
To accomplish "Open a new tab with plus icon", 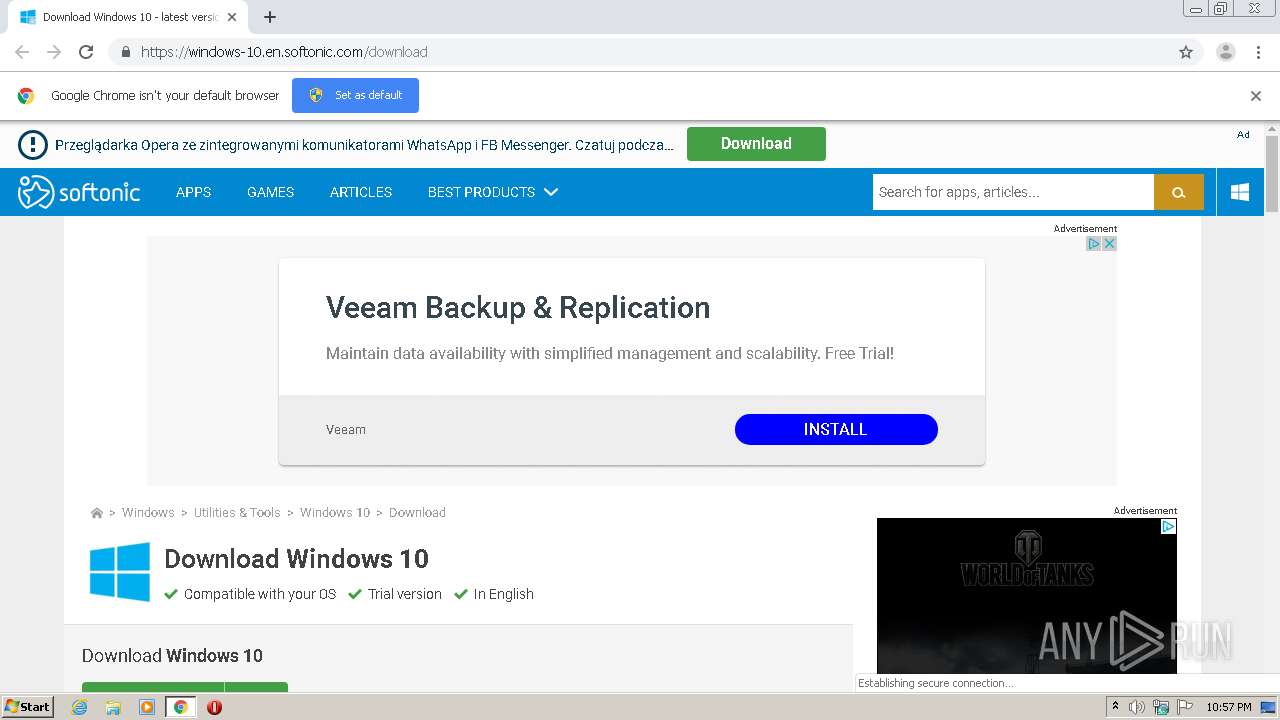I will pos(270,17).
